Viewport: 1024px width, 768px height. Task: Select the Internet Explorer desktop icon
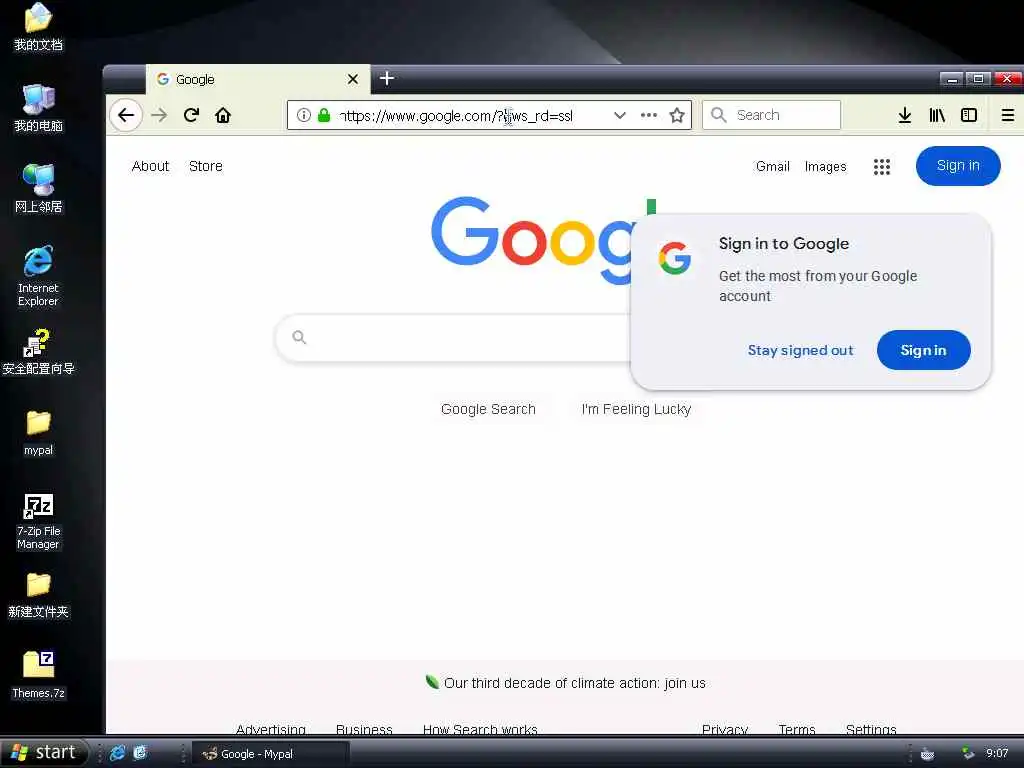click(x=38, y=276)
